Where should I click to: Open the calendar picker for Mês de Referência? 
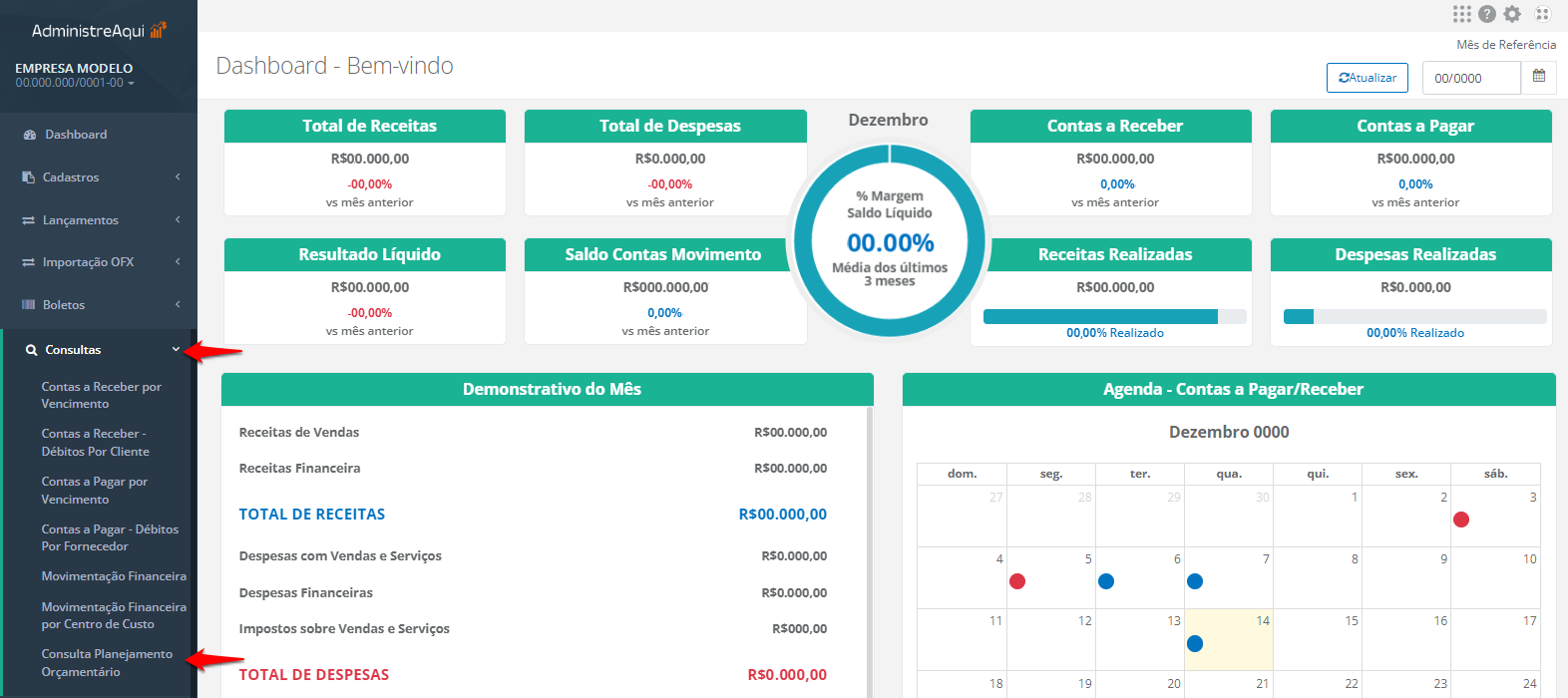point(1539,77)
